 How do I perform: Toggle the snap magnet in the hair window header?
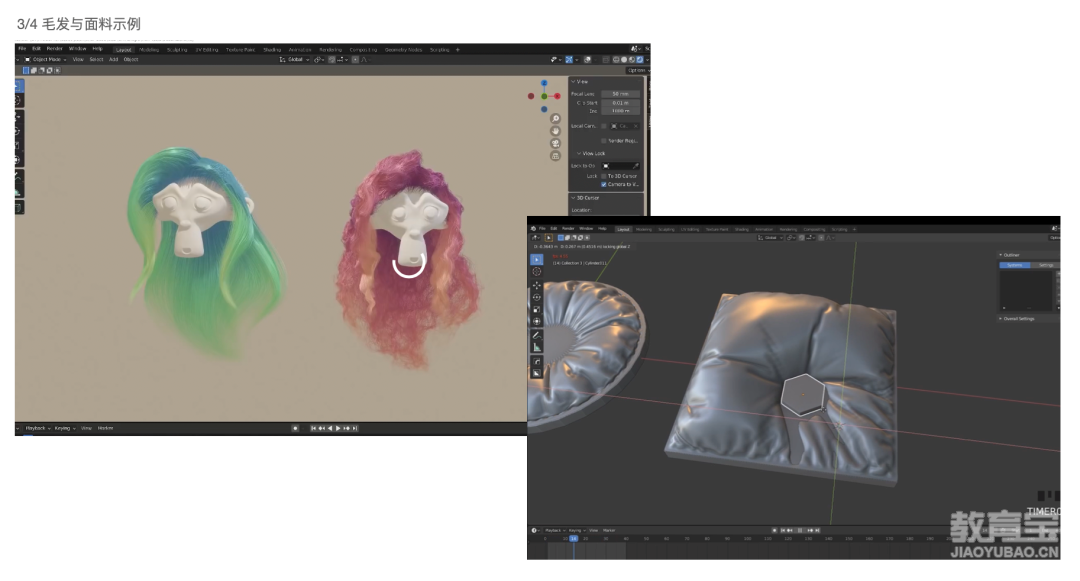point(332,60)
